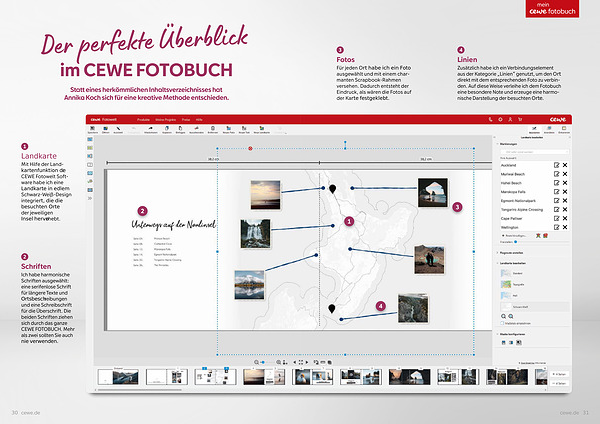Click the Entfernen trash icon in toolbar
The image size is (600, 424).
[x=213, y=129]
